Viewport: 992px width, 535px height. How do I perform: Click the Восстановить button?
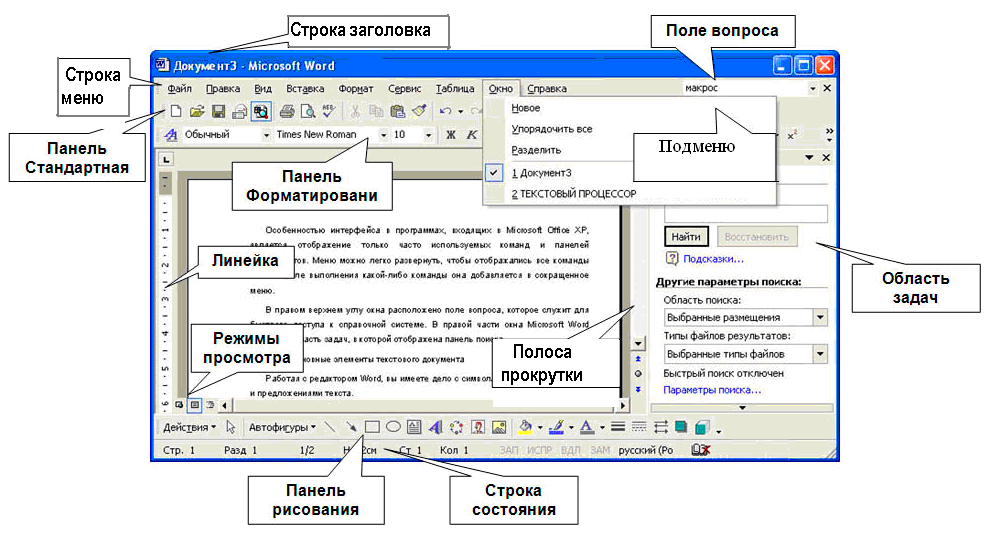(x=757, y=237)
